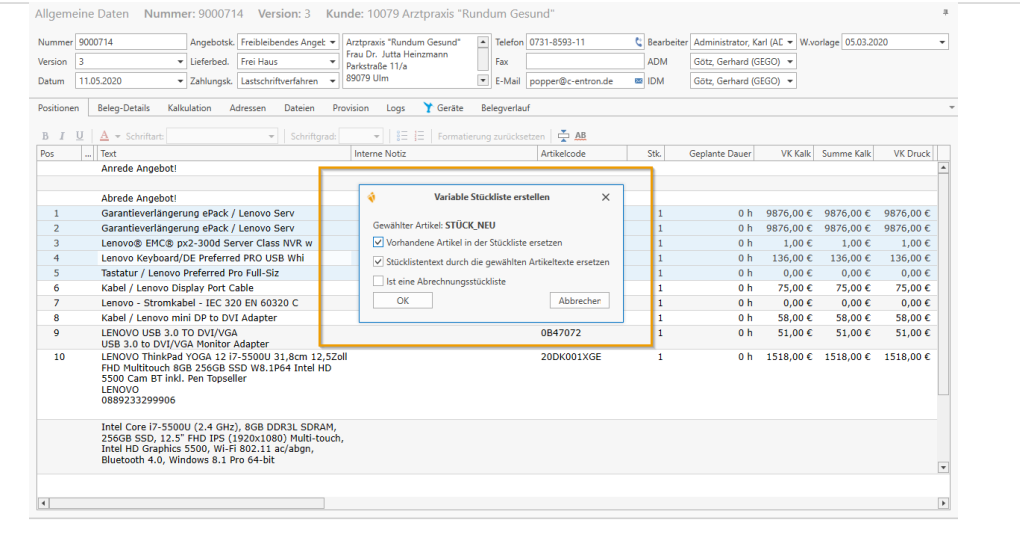Click the envelope icon beside E-Mail field
1020x556 pixels.
point(639,81)
